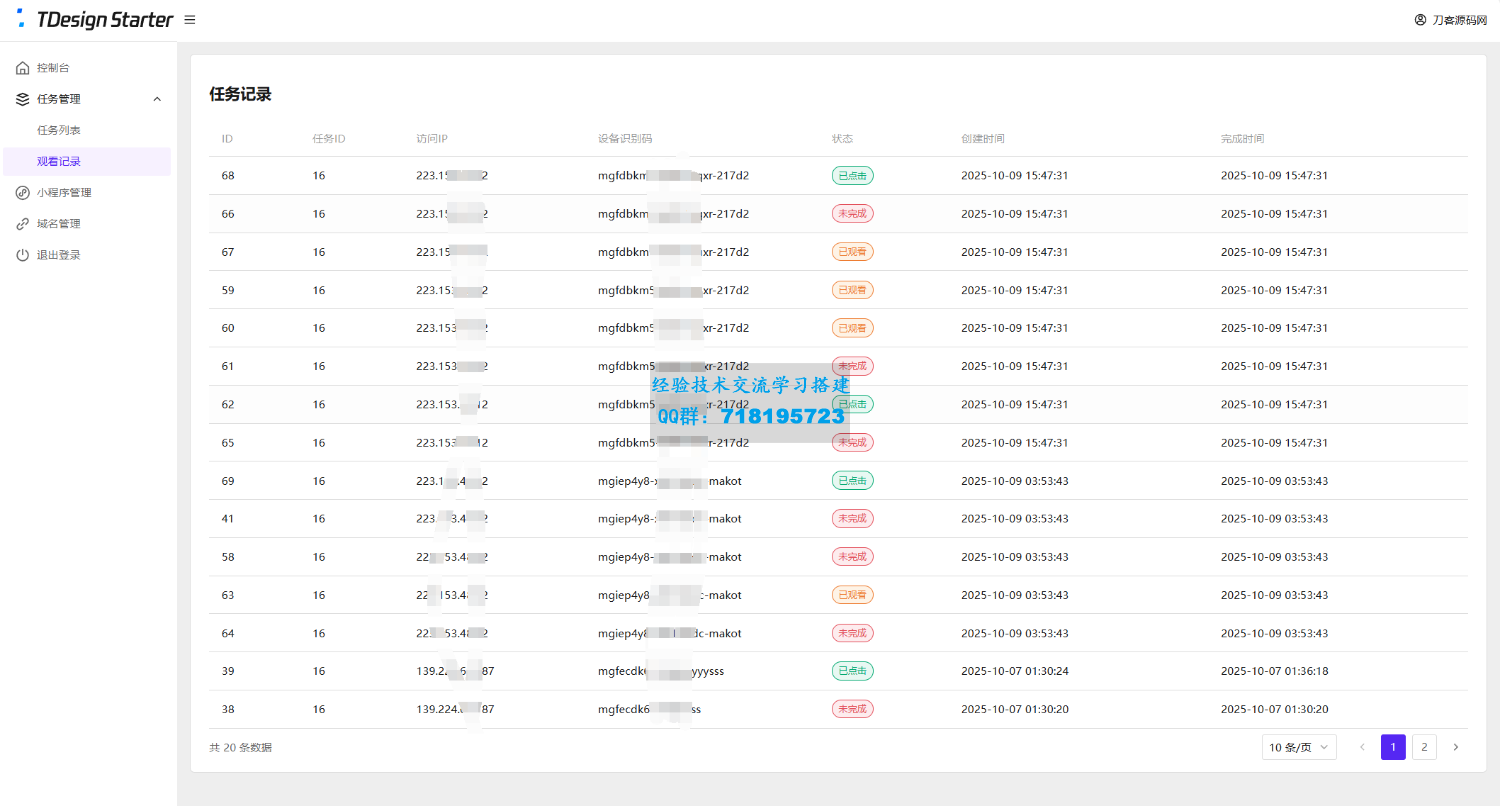This screenshot has height=806, width=1500.
Task: Click the 已观看 status tag for ID 67
Action: point(852,252)
